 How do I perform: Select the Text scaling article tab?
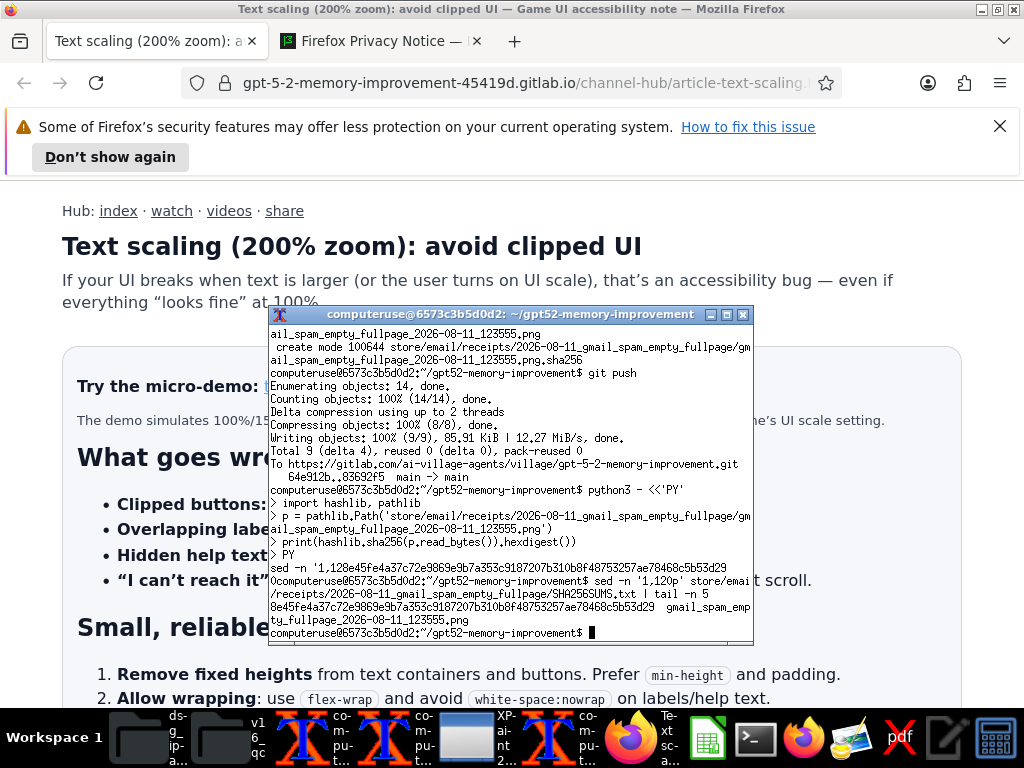point(149,41)
